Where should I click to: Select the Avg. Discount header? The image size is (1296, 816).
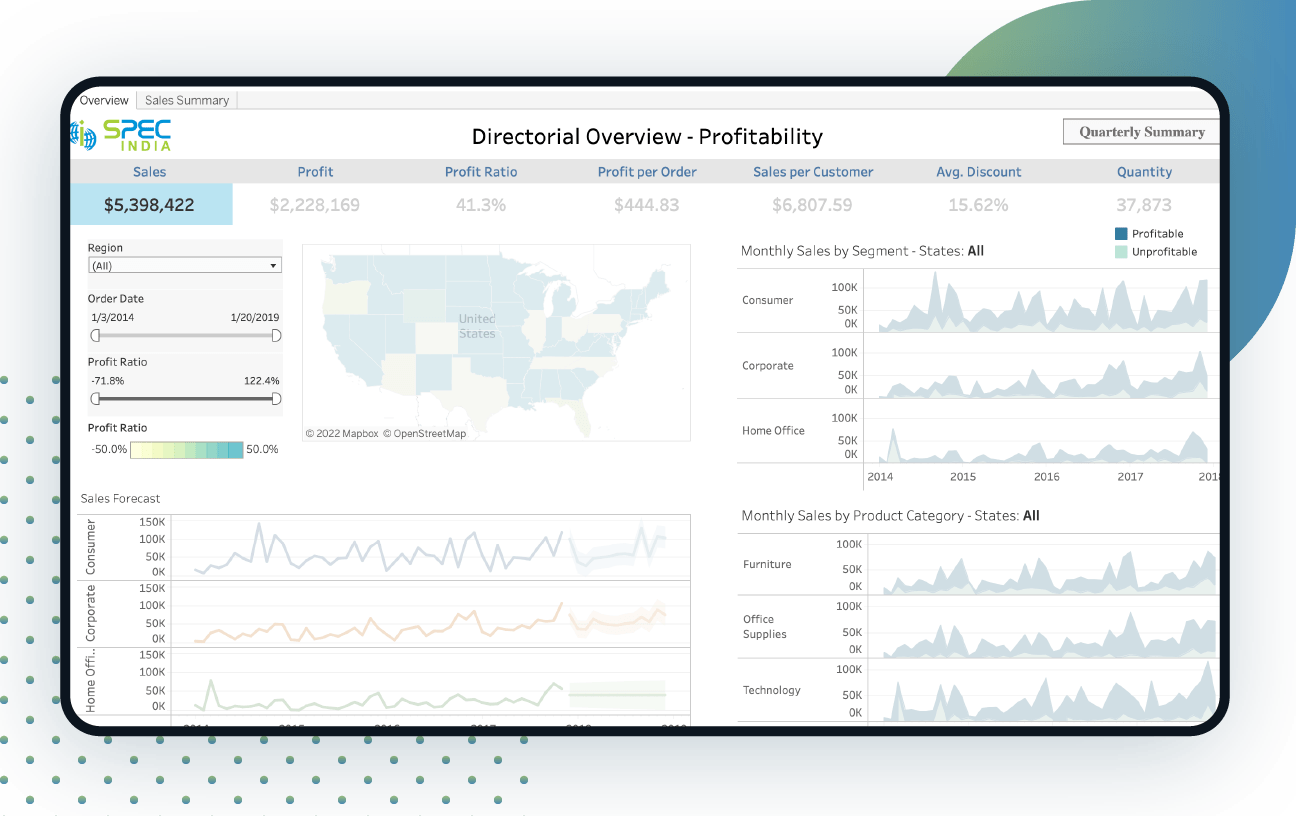click(979, 172)
